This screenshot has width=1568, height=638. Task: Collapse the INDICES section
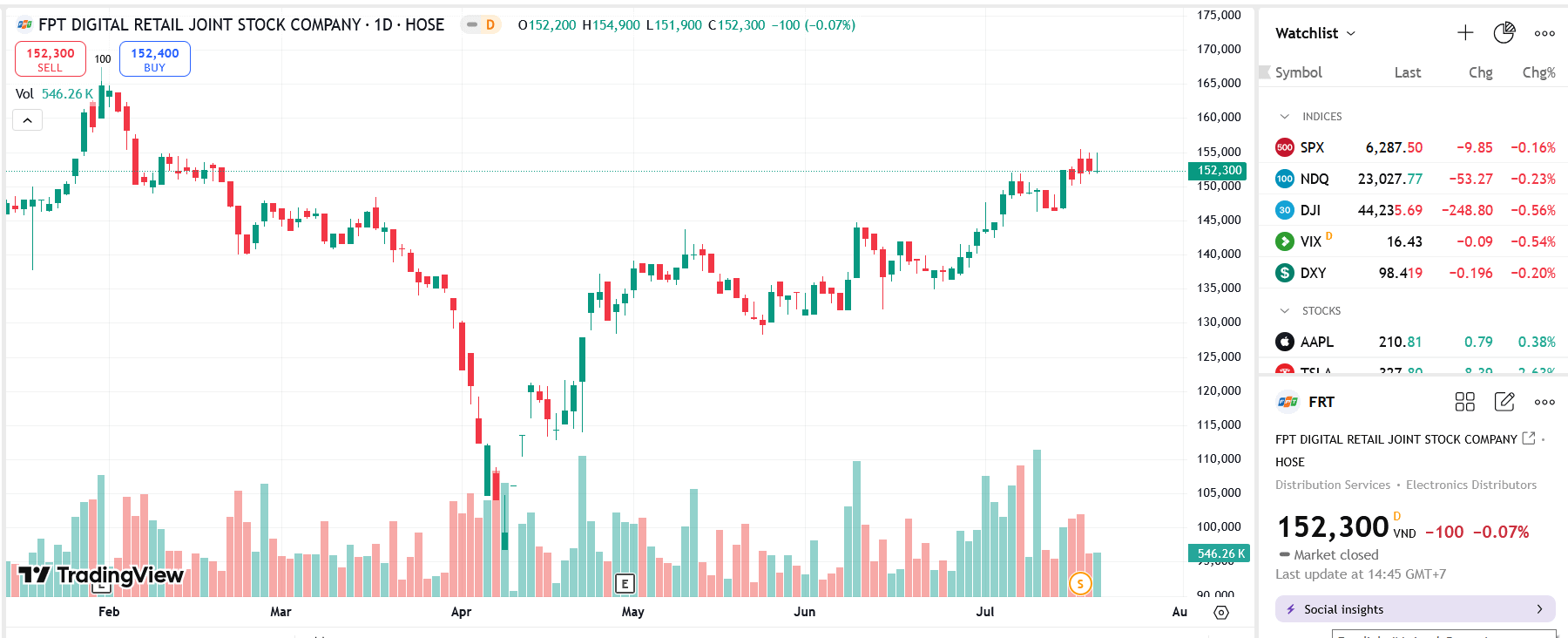[1286, 115]
